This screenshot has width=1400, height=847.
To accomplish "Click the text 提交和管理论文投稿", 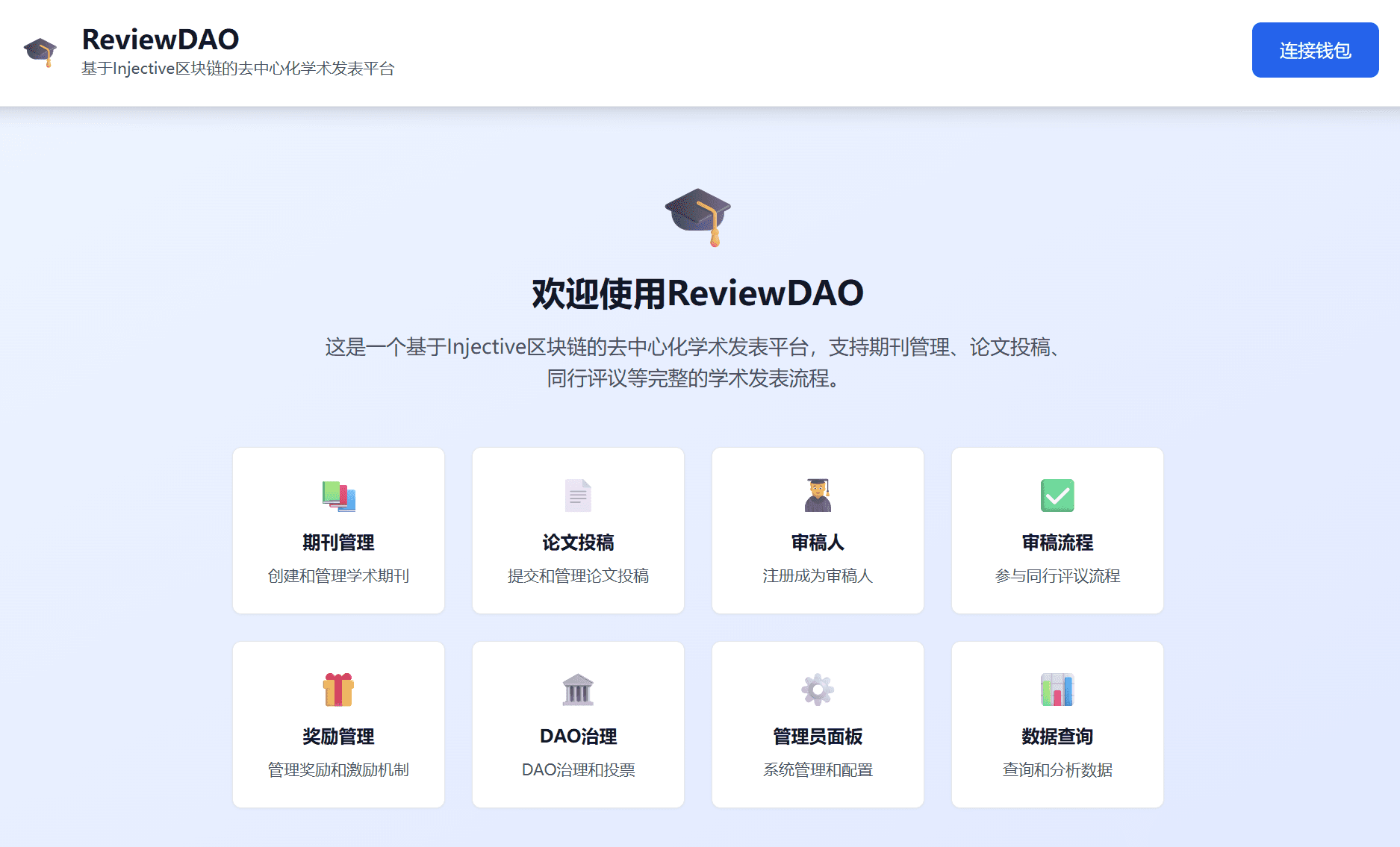I will (578, 576).
